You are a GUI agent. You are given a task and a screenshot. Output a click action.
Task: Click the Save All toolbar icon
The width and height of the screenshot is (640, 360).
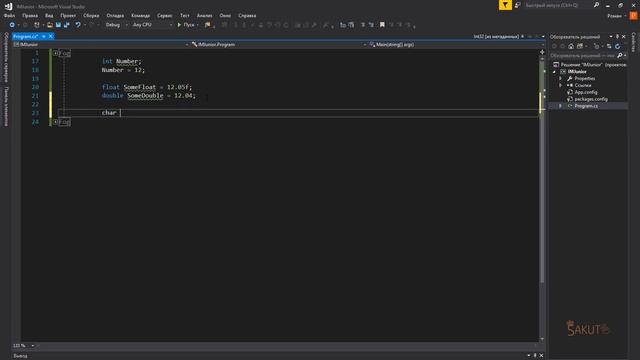(x=67, y=25)
